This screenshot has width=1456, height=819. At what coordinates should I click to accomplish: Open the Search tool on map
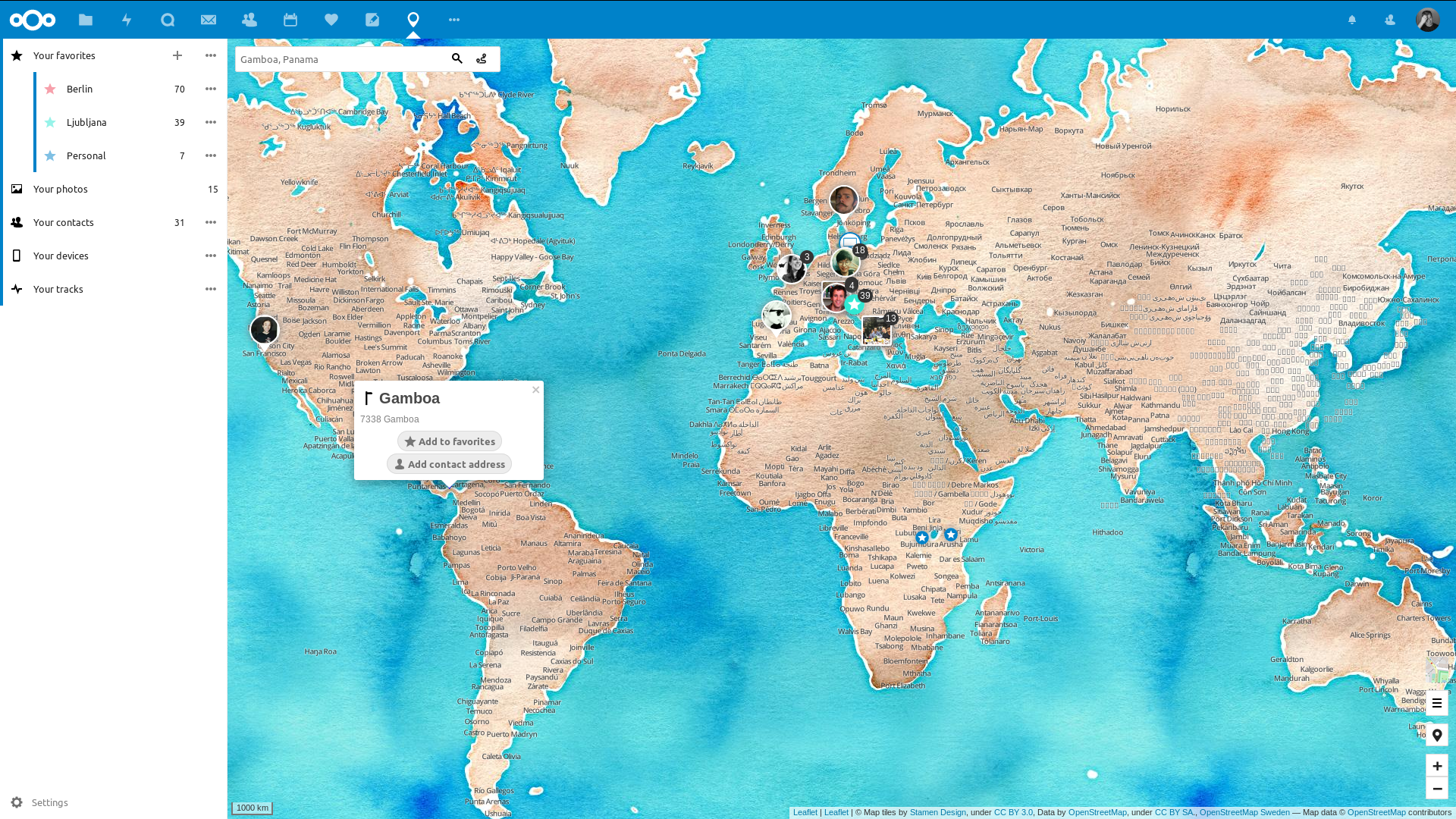point(456,59)
